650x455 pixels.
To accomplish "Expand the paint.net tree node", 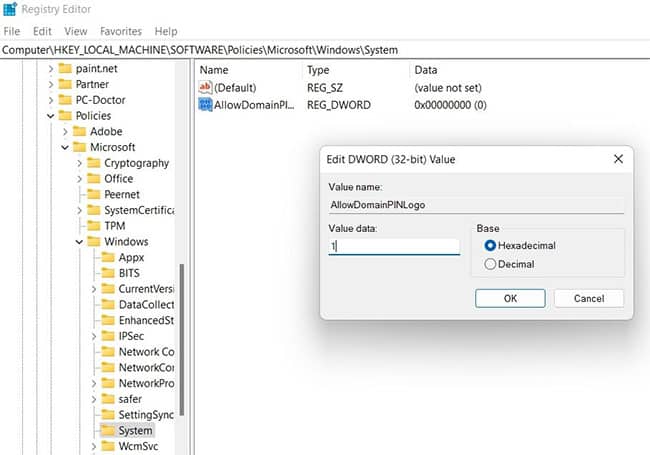I will tap(51, 68).
